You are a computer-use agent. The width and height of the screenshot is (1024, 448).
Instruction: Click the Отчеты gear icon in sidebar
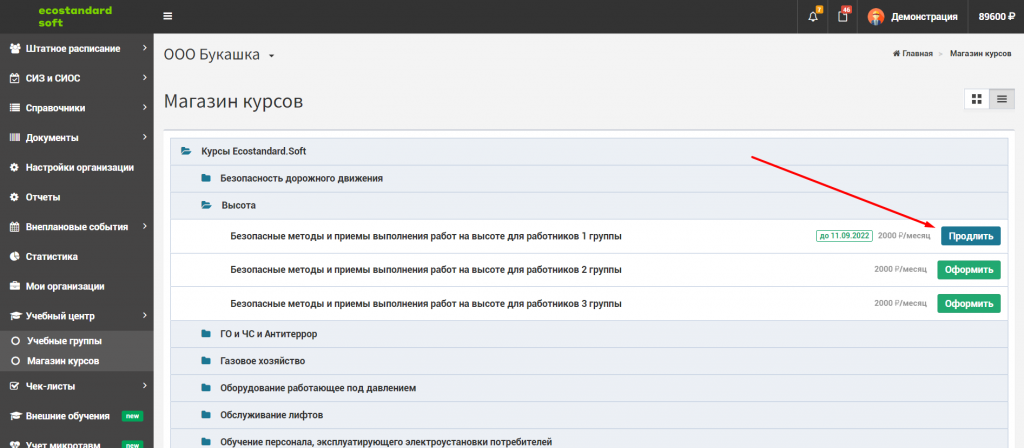(x=14, y=197)
